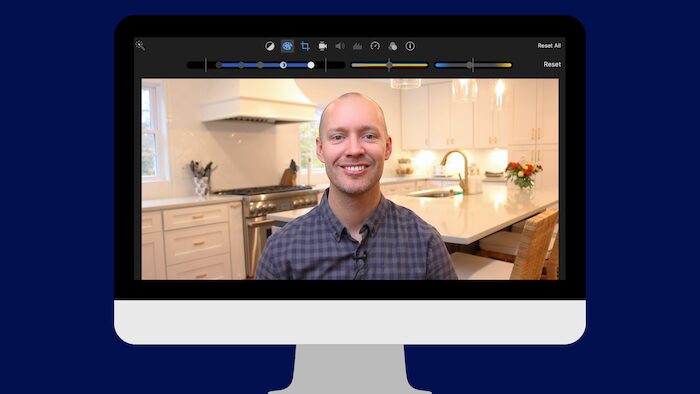The image size is (700, 394).
Task: Click the second gray handle on the blue slider
Action: (241, 65)
